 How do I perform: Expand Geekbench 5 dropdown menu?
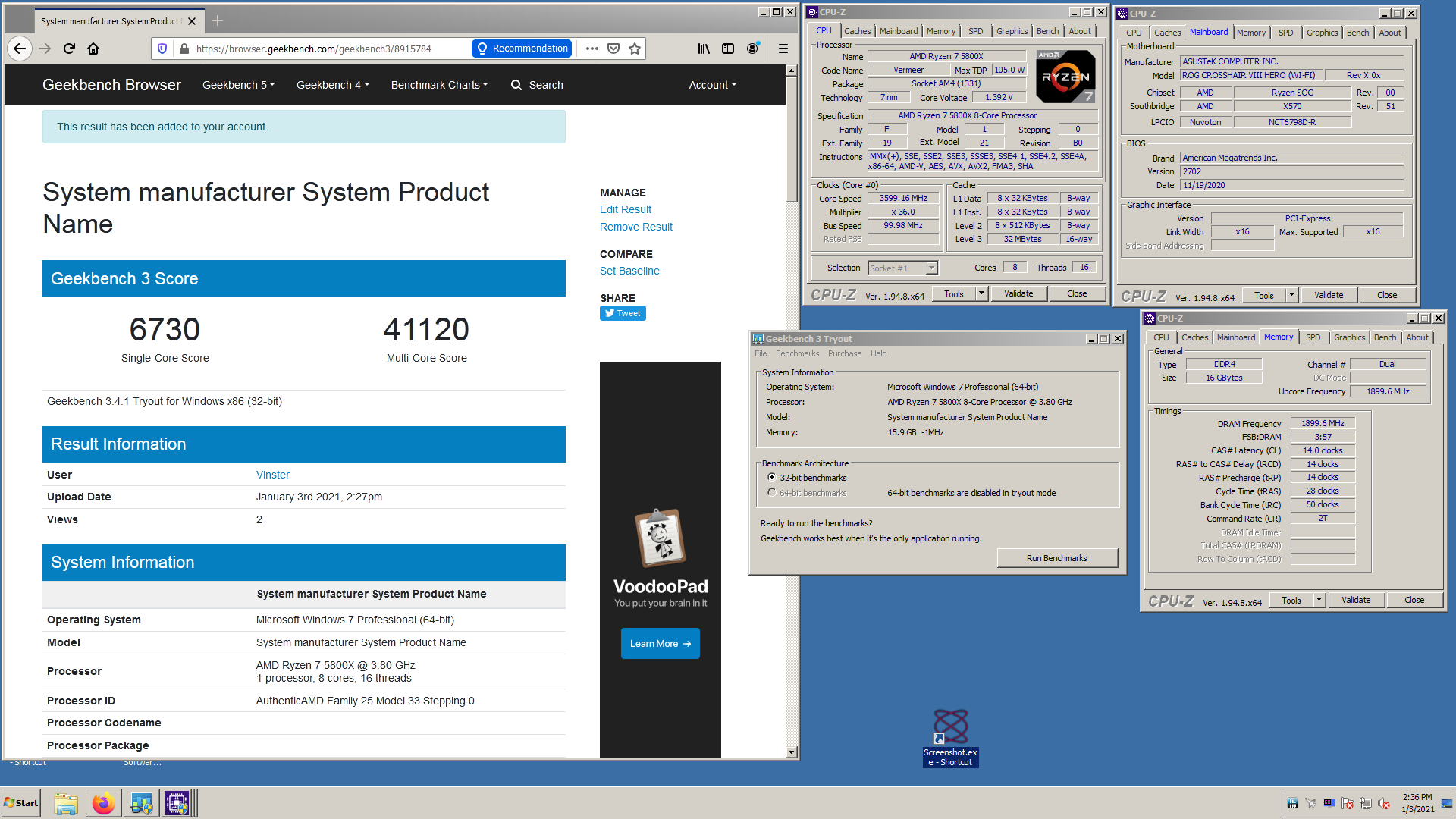[x=239, y=85]
